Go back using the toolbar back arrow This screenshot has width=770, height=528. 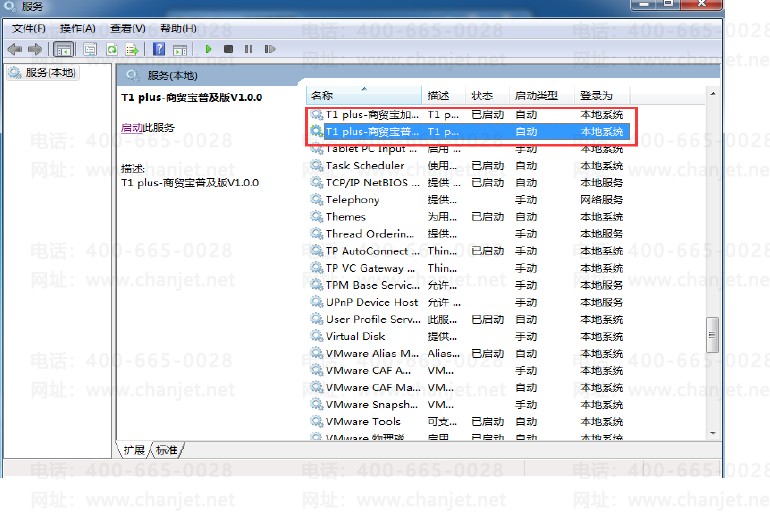(x=15, y=49)
